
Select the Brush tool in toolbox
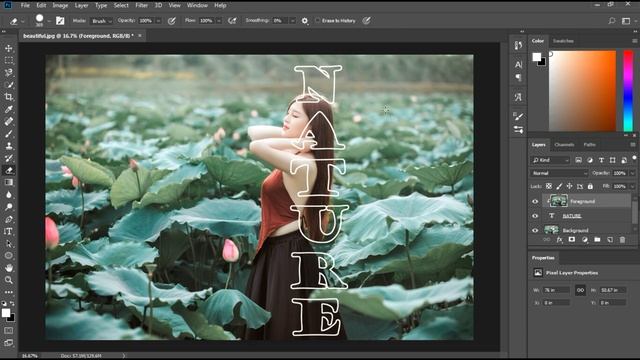[x=9, y=134]
